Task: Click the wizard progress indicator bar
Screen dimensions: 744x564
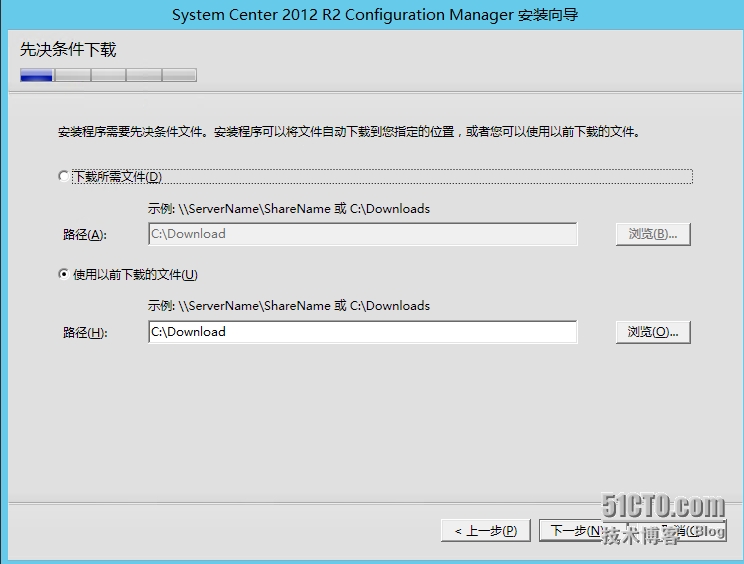Action: click(108, 75)
